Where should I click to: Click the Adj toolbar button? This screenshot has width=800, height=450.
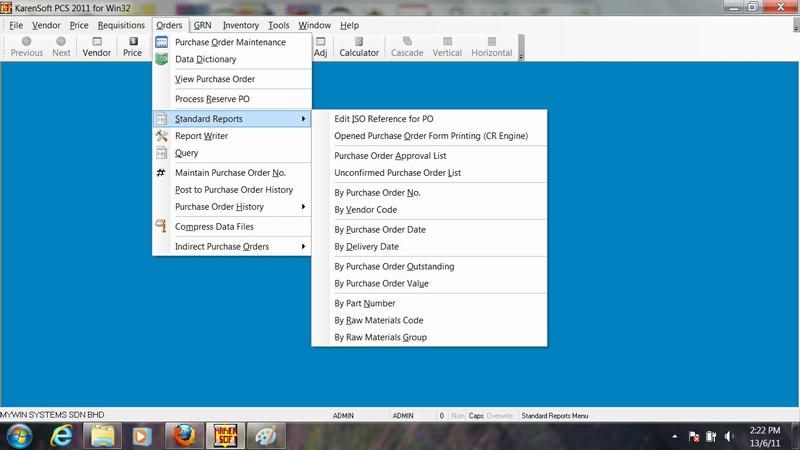coord(320,47)
